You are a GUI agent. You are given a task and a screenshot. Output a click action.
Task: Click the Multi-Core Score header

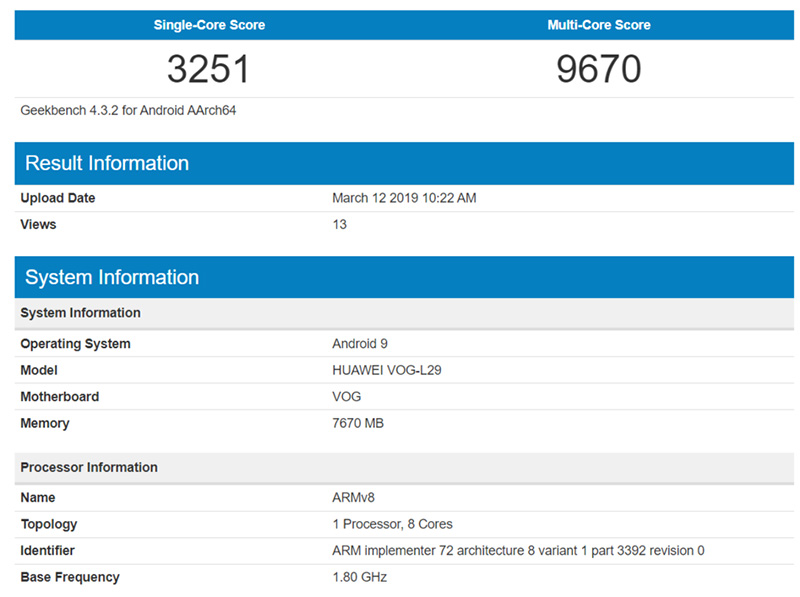pyautogui.click(x=598, y=25)
